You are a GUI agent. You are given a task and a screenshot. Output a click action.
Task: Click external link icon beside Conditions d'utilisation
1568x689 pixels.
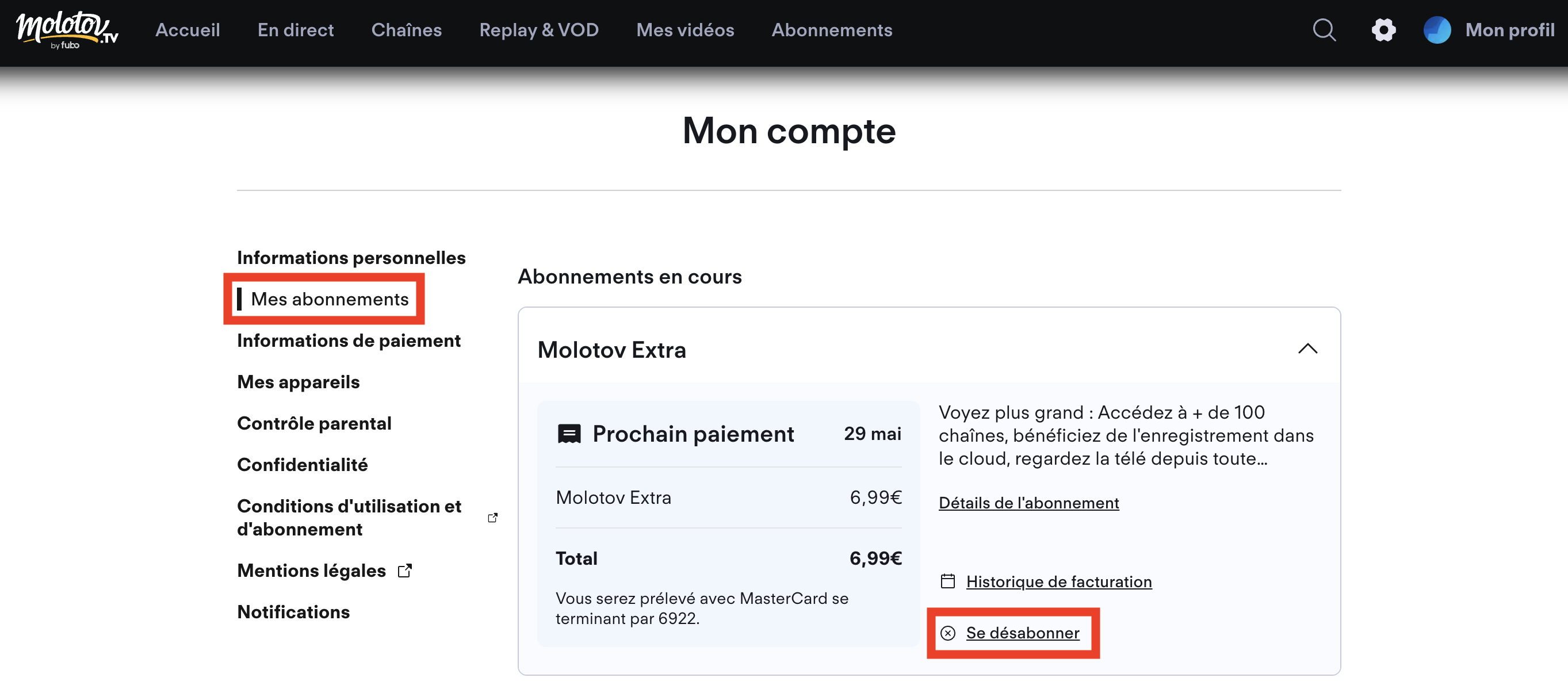tap(493, 518)
